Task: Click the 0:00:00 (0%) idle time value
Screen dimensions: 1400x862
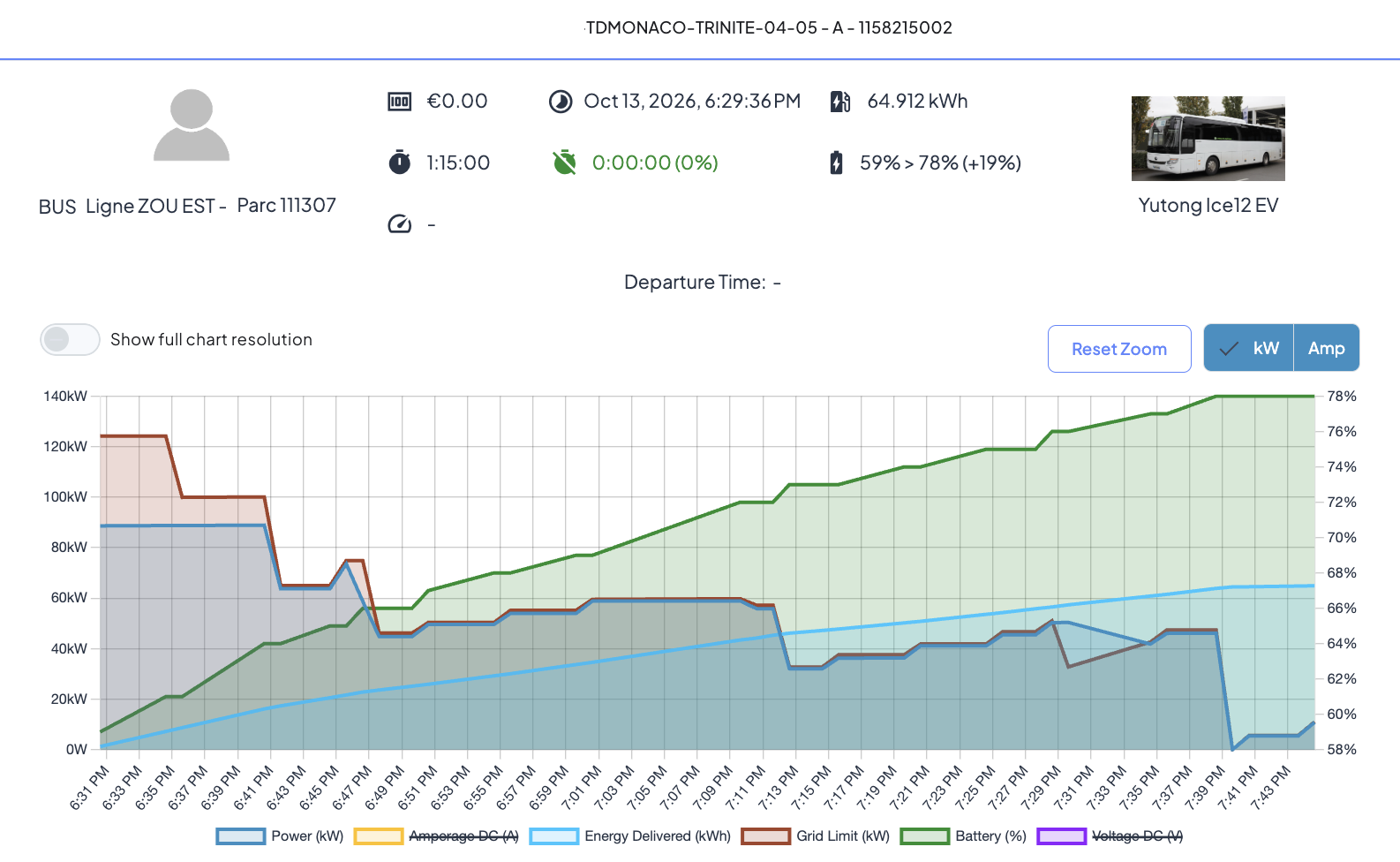Action: (655, 163)
